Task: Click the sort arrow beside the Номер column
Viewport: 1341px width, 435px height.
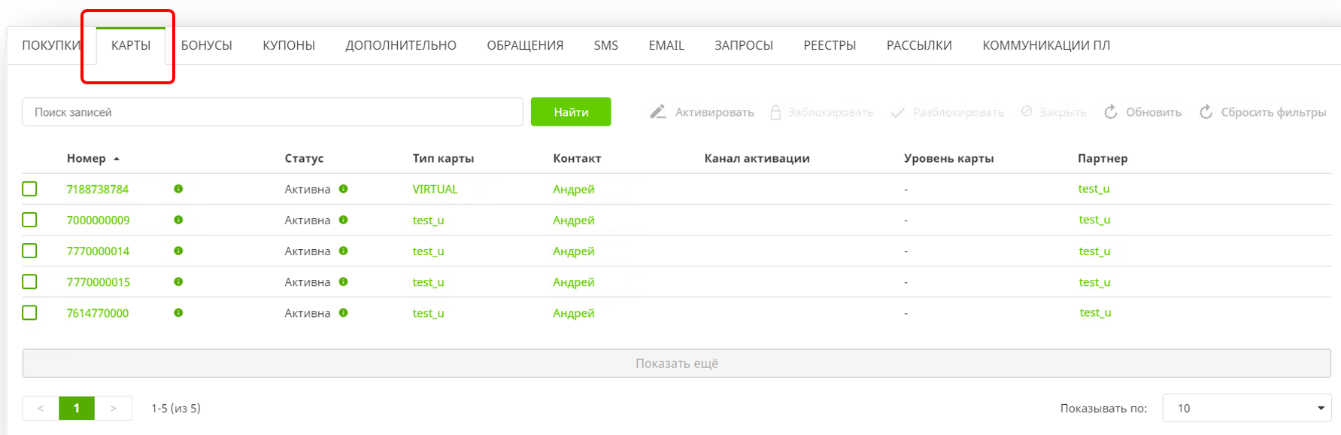Action: pos(116,159)
